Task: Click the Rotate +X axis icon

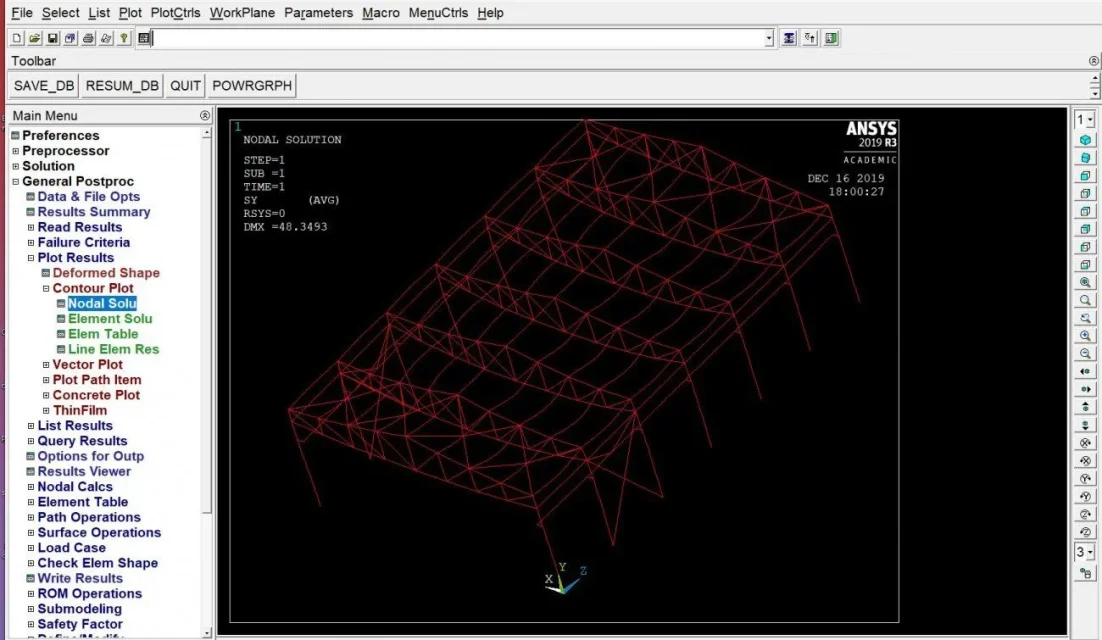Action: click(1085, 443)
